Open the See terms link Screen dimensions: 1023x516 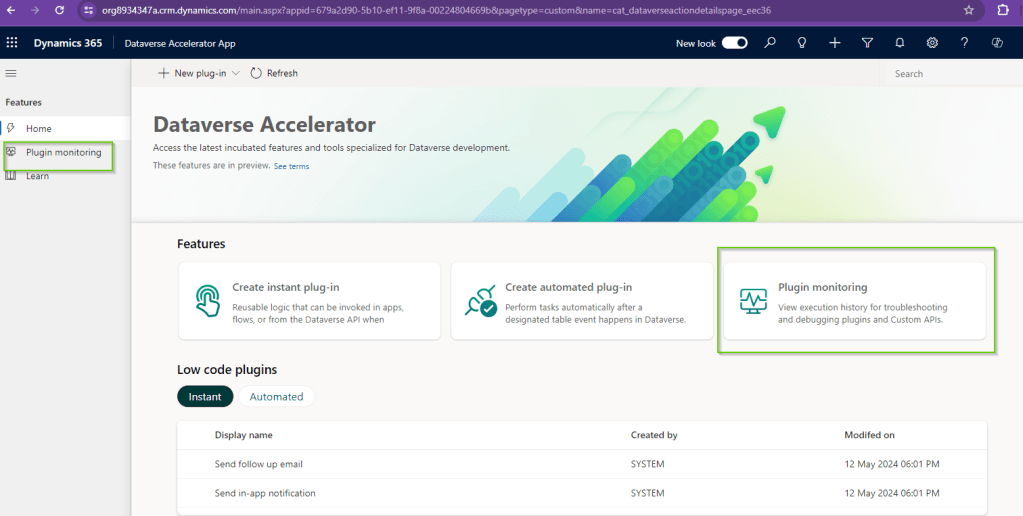[x=291, y=166]
